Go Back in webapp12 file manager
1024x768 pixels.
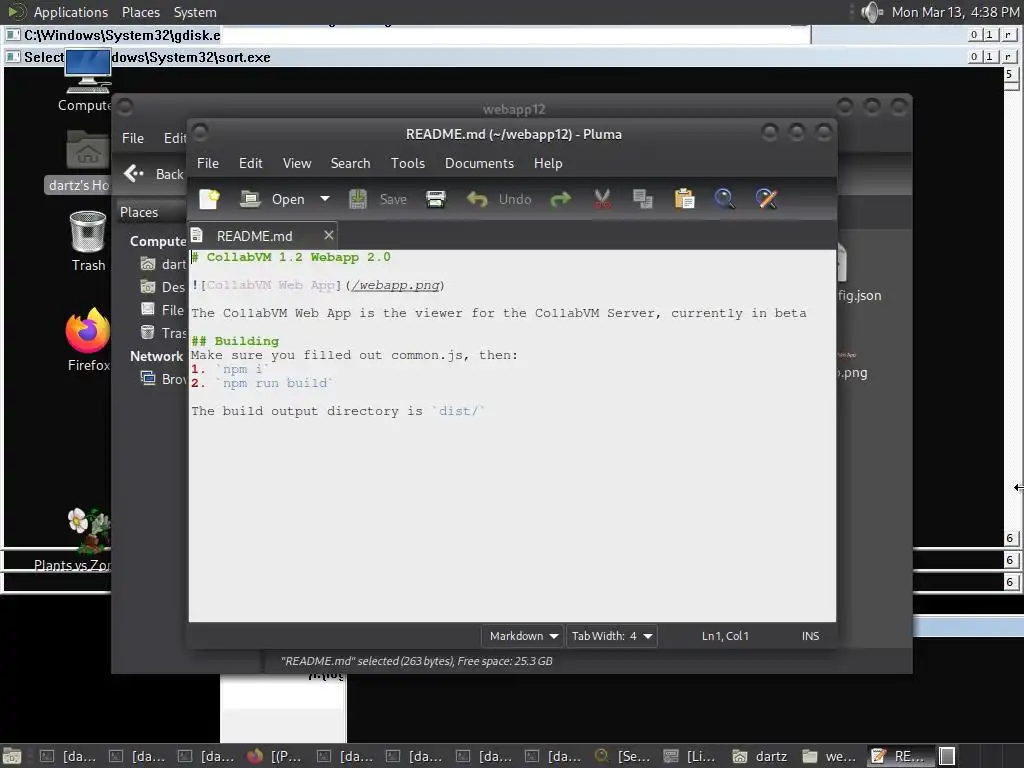pyautogui.click(x=154, y=174)
